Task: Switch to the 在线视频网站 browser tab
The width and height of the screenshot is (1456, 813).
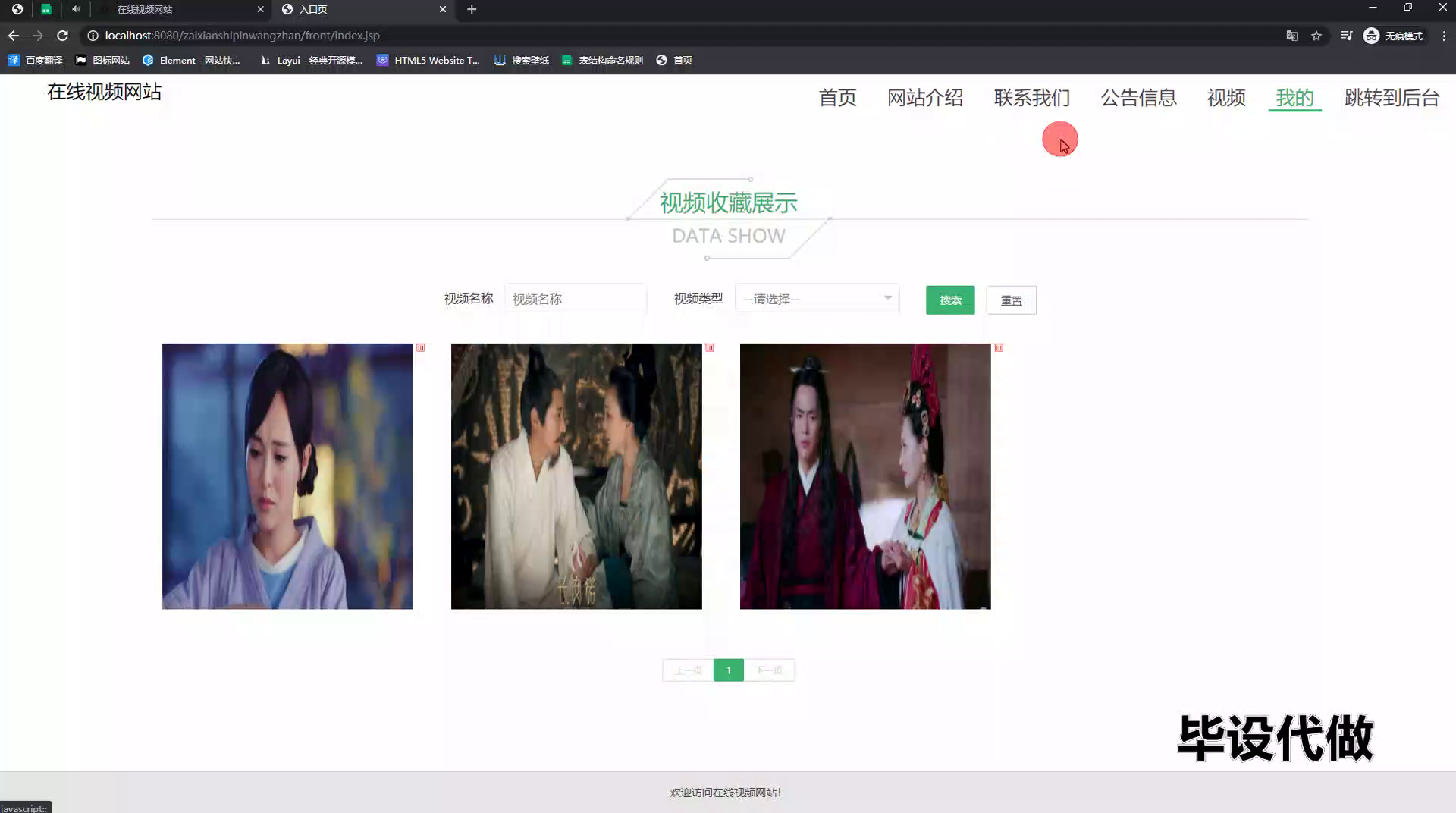Action: pyautogui.click(x=182, y=9)
